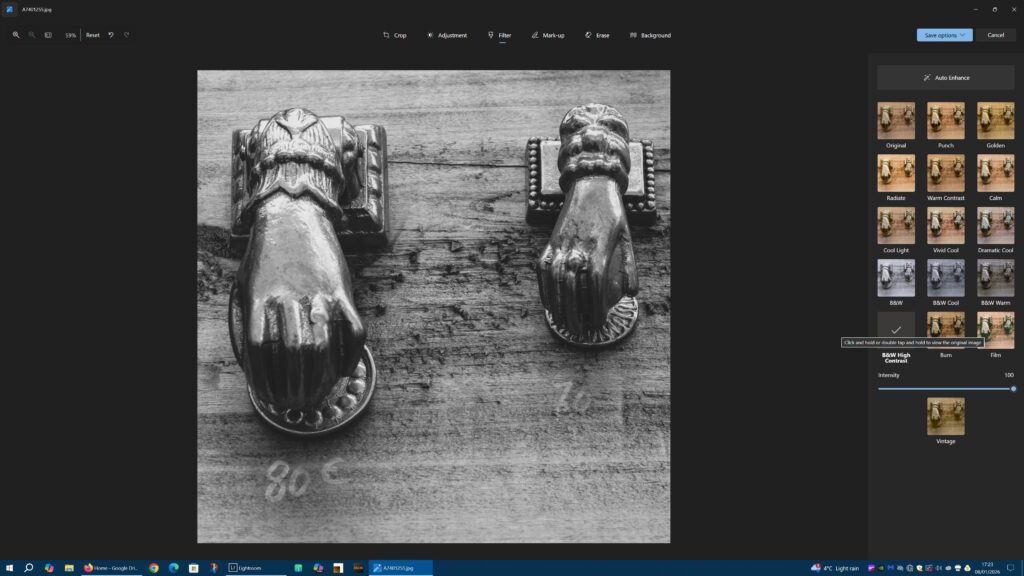The image size is (1024, 576).
Task: Expand the Save options dropdown
Action: pyautogui.click(x=944, y=35)
